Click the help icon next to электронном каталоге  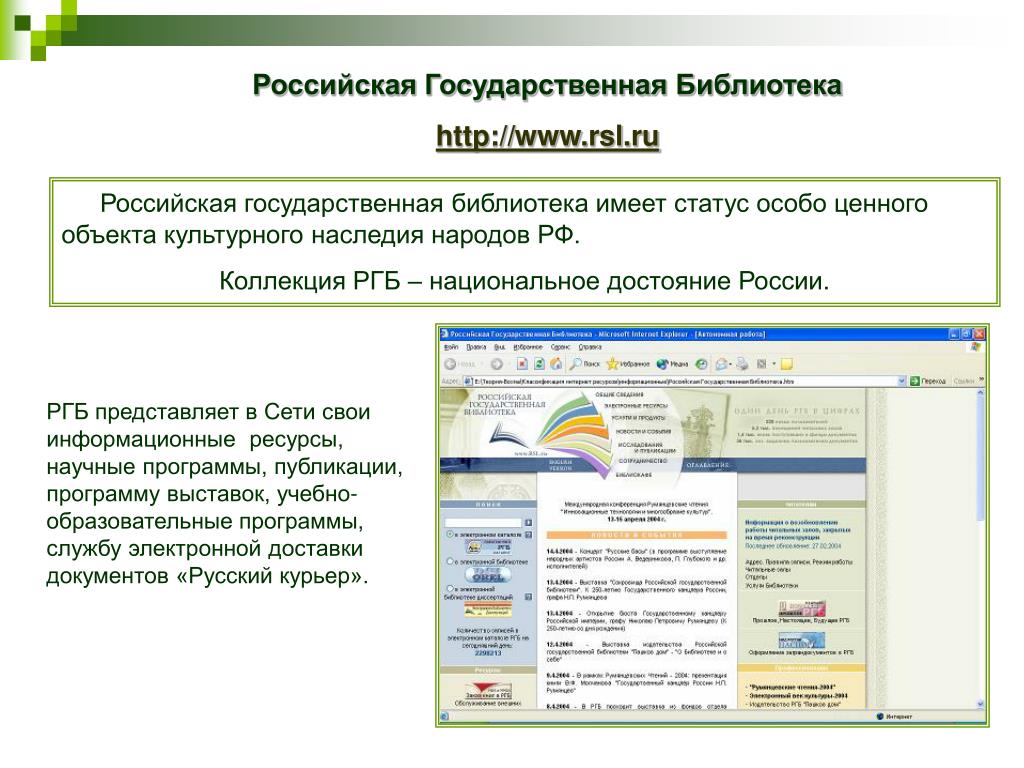click(528, 535)
